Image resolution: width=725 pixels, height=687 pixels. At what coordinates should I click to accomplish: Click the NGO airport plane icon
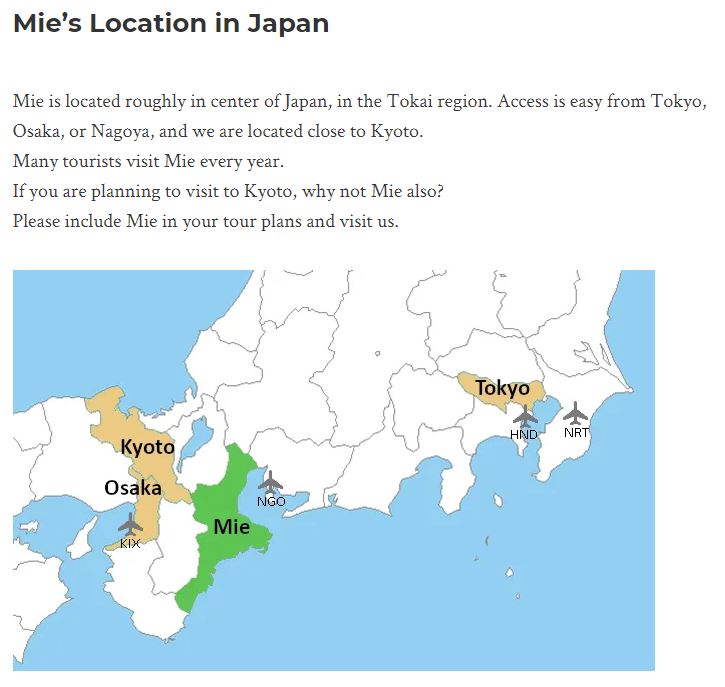point(270,483)
